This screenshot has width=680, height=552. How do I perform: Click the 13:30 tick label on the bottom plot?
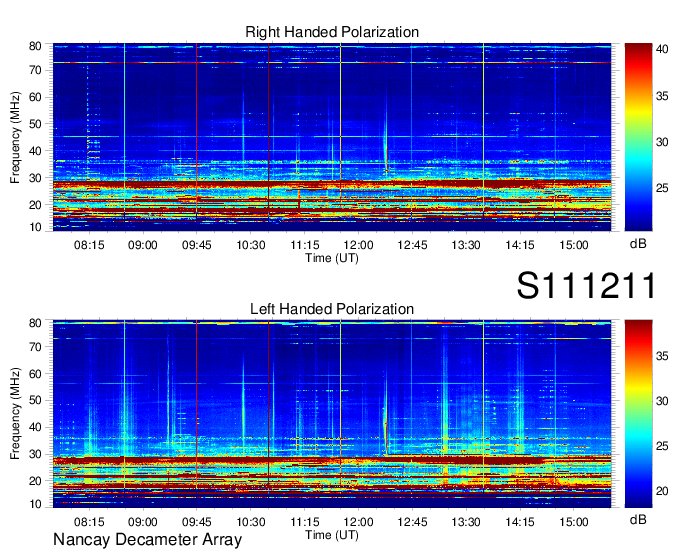click(466, 522)
